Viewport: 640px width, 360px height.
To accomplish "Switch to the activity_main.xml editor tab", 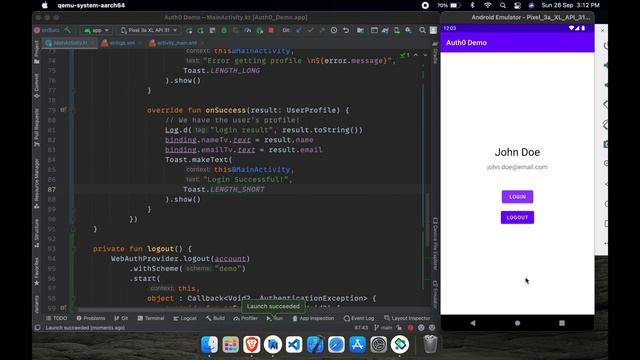I will click(176, 43).
